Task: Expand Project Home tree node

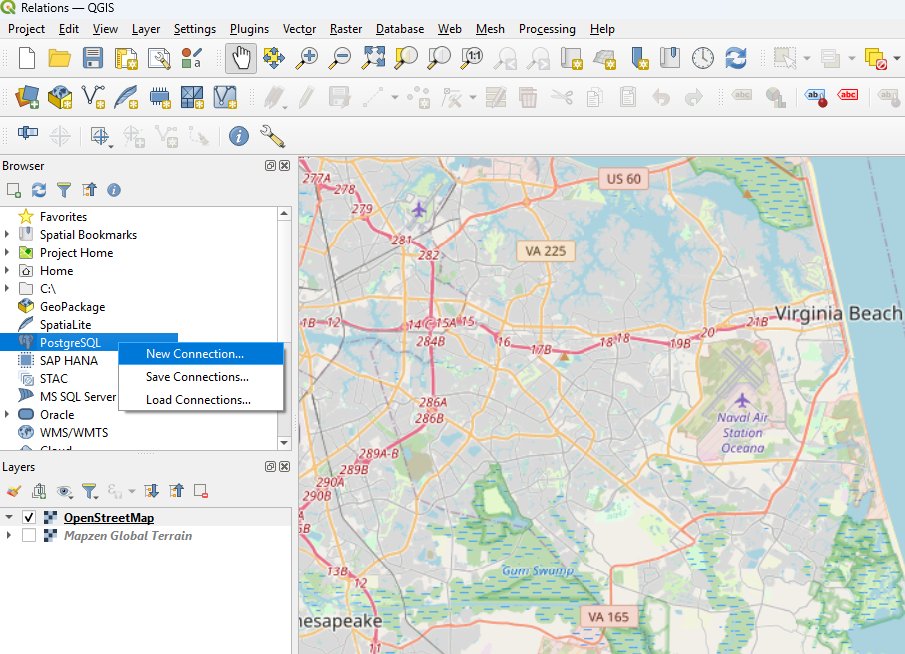Action: tap(7, 252)
